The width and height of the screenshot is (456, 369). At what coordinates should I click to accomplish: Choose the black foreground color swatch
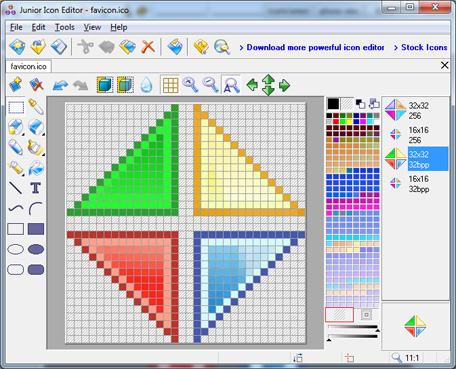click(333, 104)
